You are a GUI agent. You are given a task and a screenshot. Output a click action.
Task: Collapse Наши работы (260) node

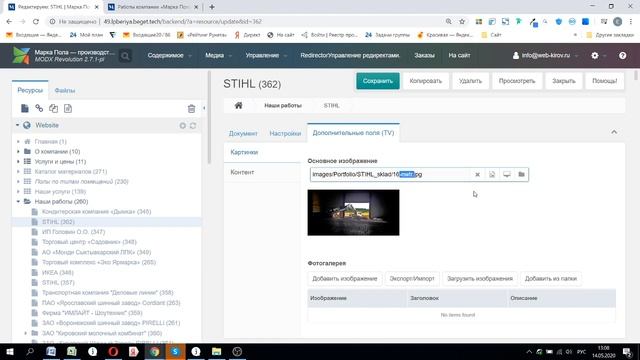click(x=18, y=202)
